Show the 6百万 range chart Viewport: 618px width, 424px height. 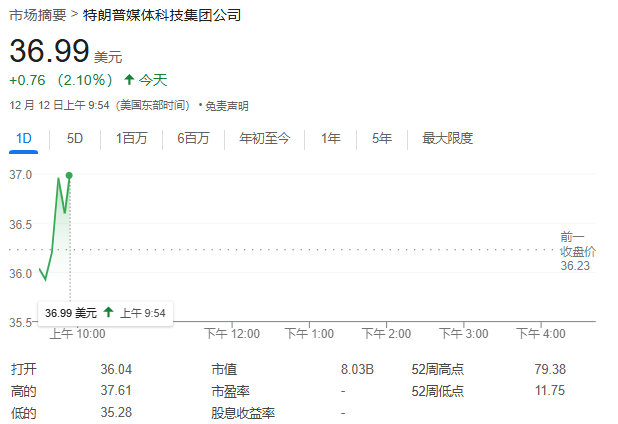(193, 139)
